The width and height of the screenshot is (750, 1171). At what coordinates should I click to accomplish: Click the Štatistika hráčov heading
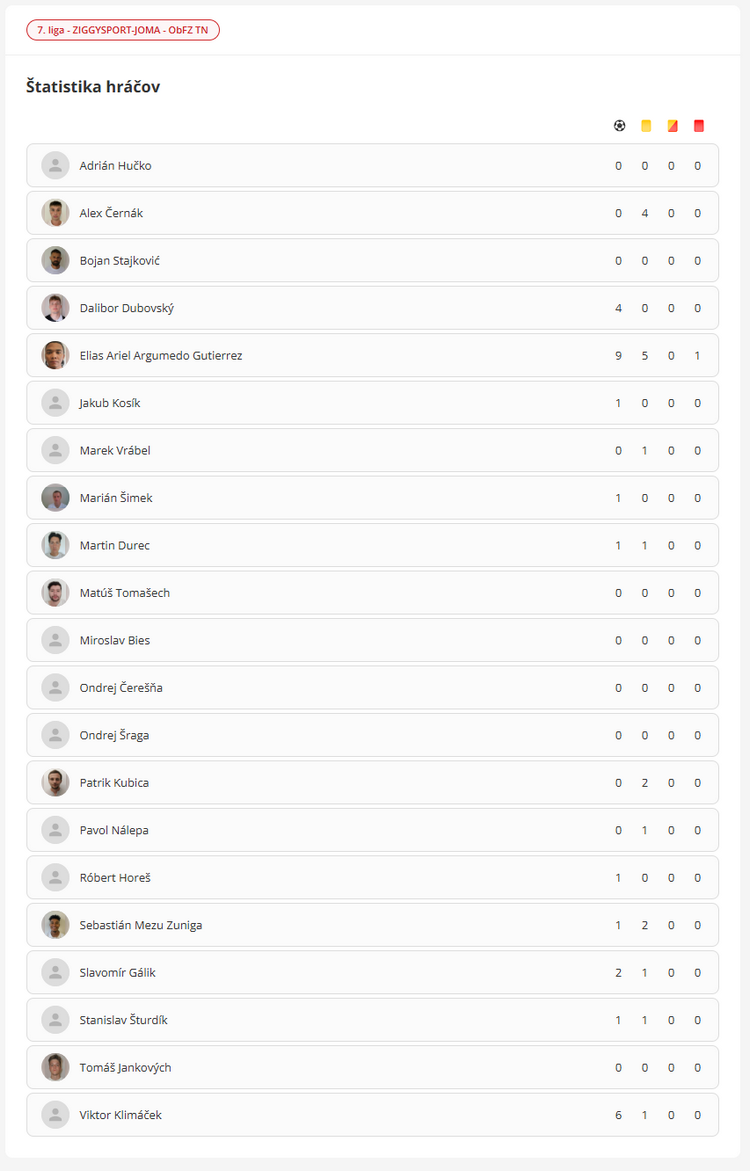[x=93, y=87]
